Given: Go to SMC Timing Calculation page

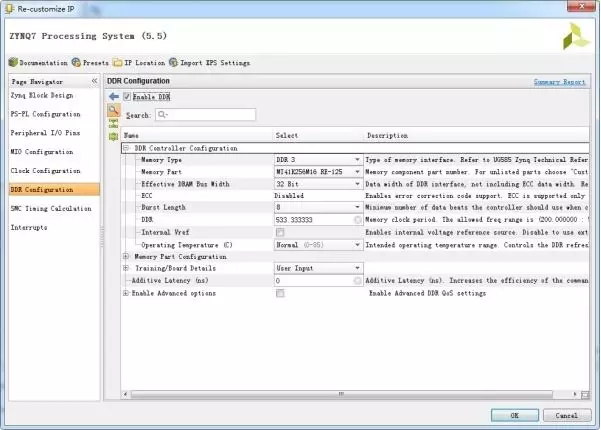Looking at the screenshot, I should (x=51, y=208).
